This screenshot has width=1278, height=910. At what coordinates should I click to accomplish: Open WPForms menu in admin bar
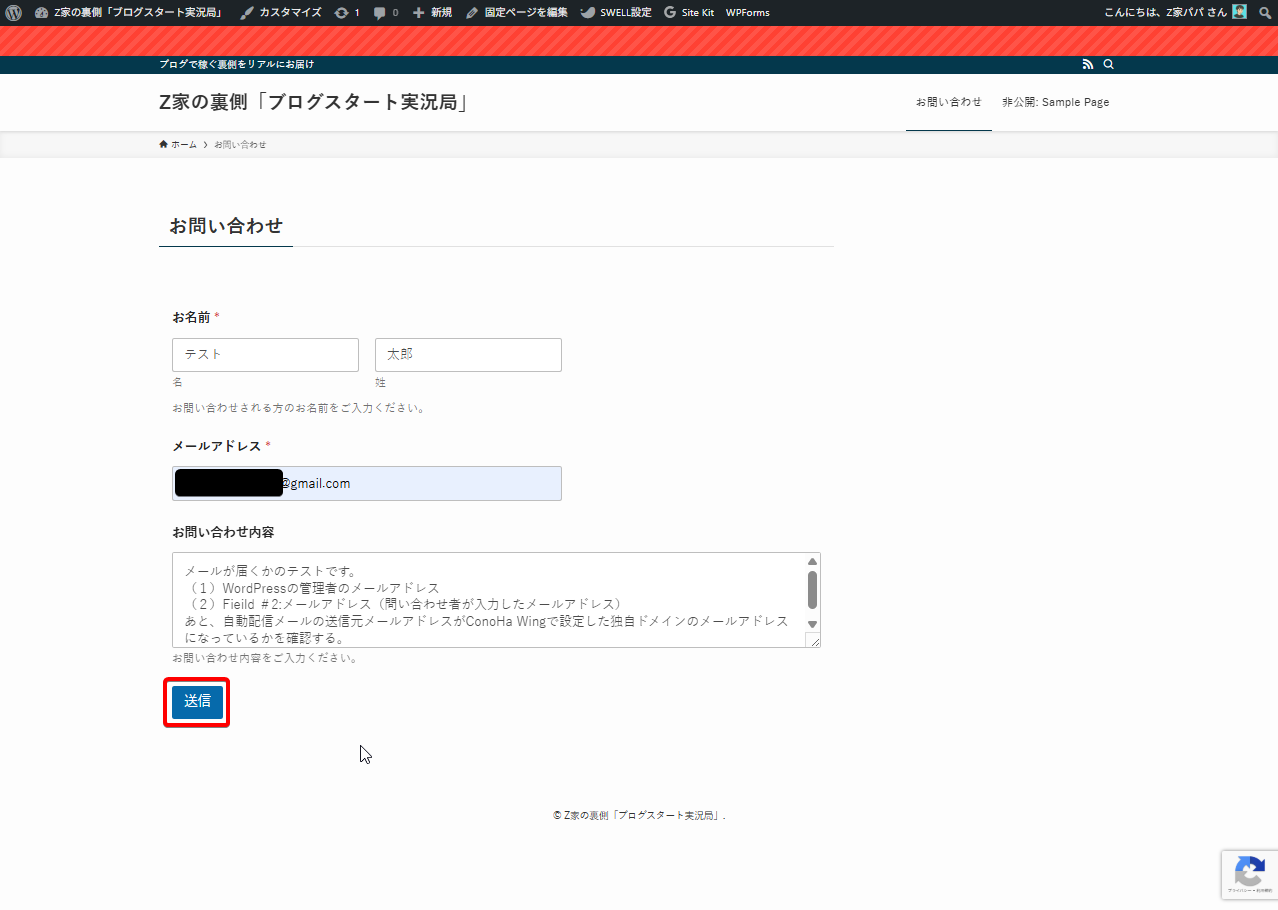(747, 13)
